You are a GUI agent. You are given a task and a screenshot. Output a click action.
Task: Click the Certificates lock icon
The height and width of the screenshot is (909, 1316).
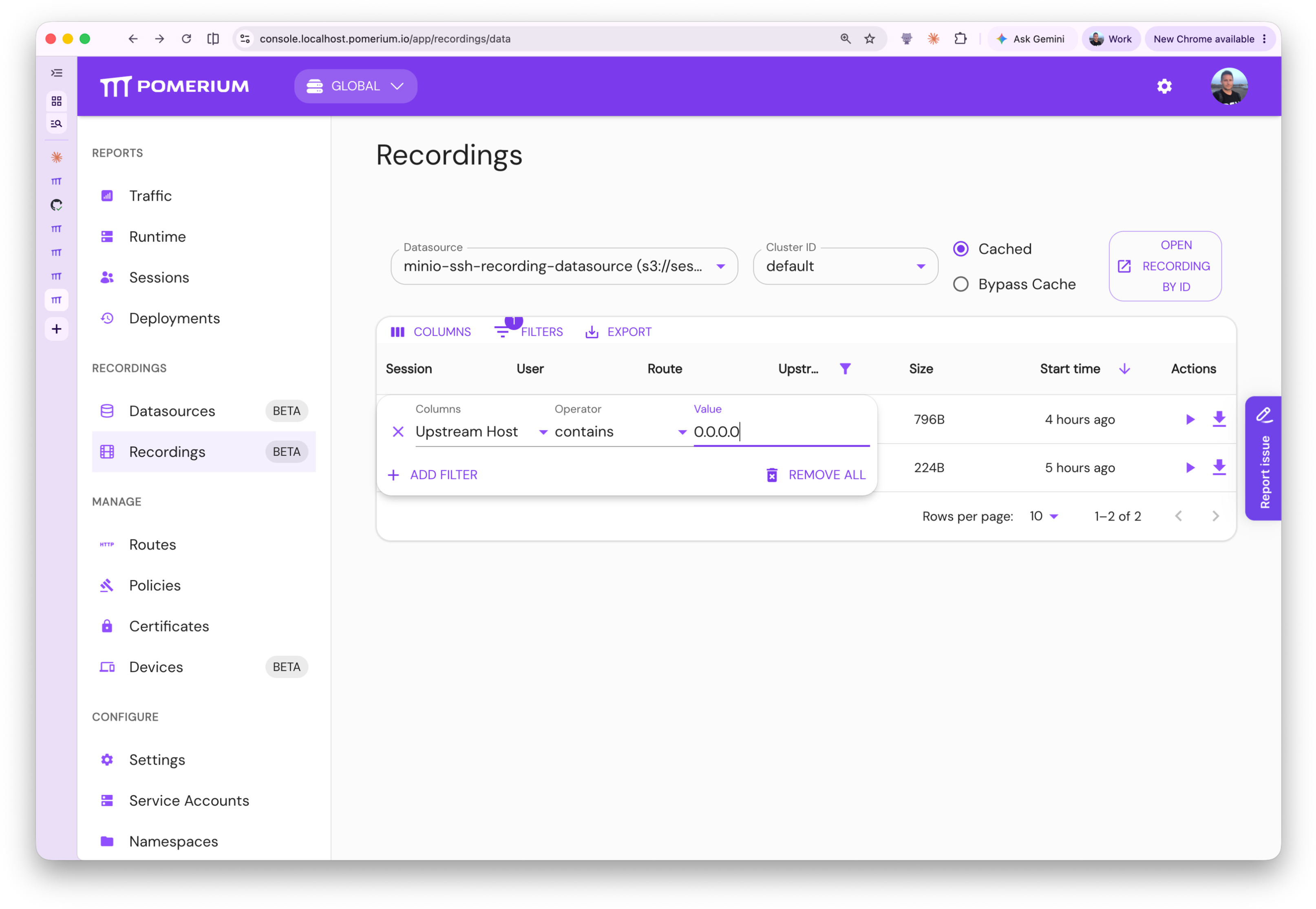pyautogui.click(x=107, y=626)
